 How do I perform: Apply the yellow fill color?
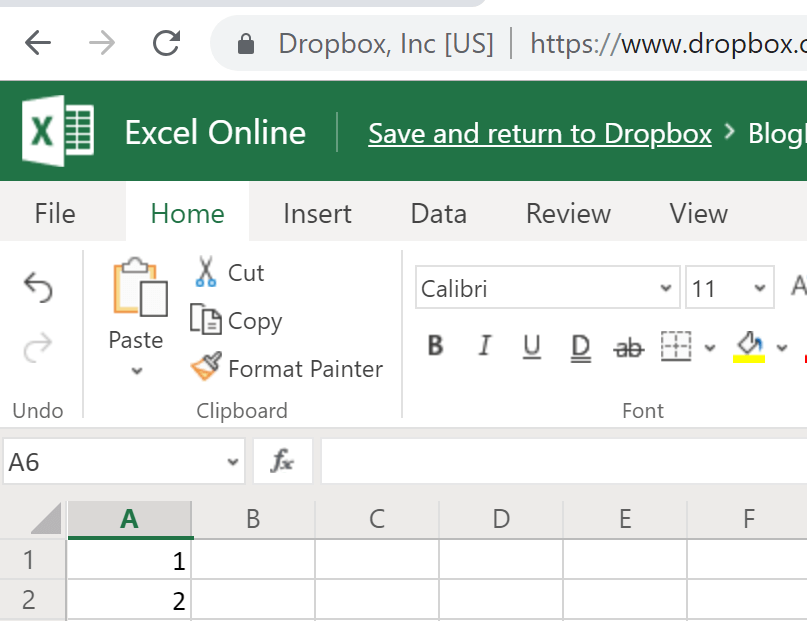(x=749, y=346)
